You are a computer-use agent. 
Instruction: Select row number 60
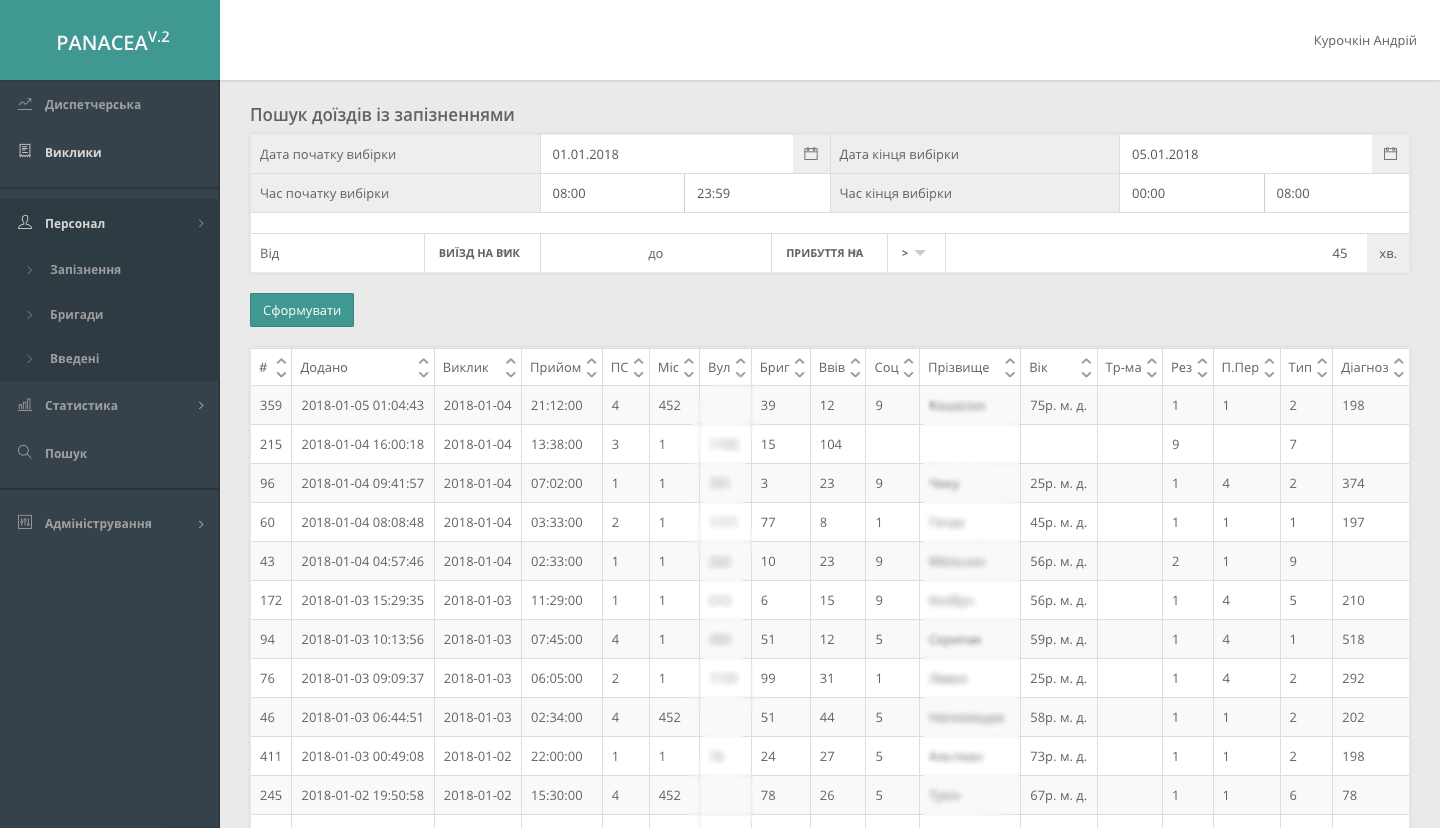pyautogui.click(x=267, y=522)
